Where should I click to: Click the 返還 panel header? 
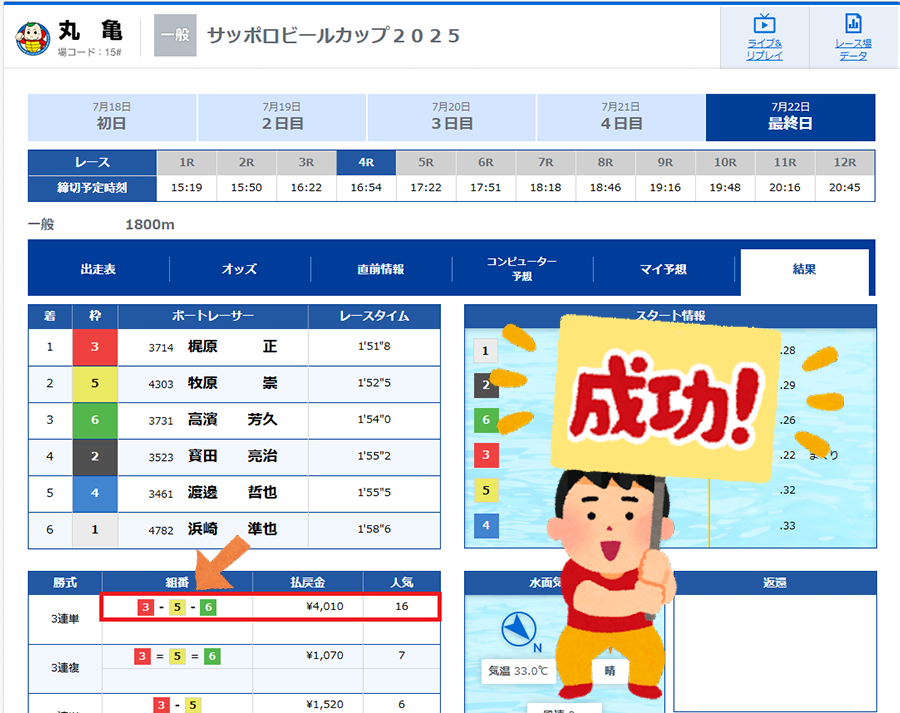(x=775, y=583)
